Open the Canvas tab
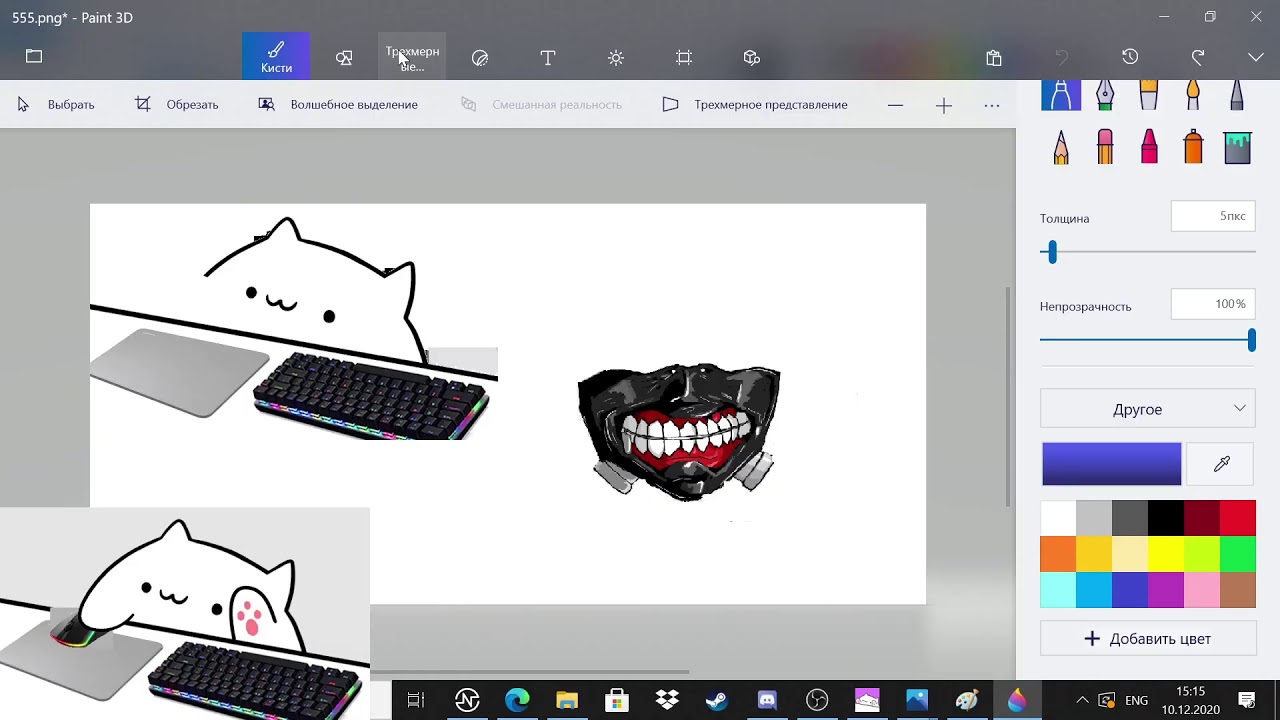The height and width of the screenshot is (720, 1280). (x=684, y=58)
